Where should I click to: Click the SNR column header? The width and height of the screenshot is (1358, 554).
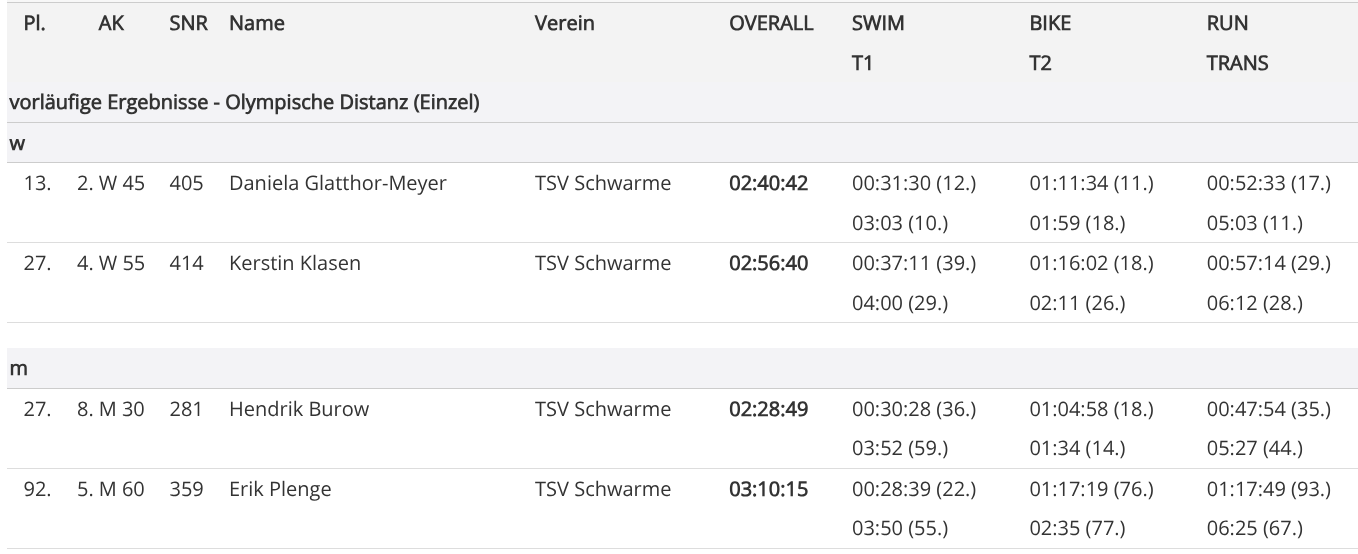(x=188, y=24)
